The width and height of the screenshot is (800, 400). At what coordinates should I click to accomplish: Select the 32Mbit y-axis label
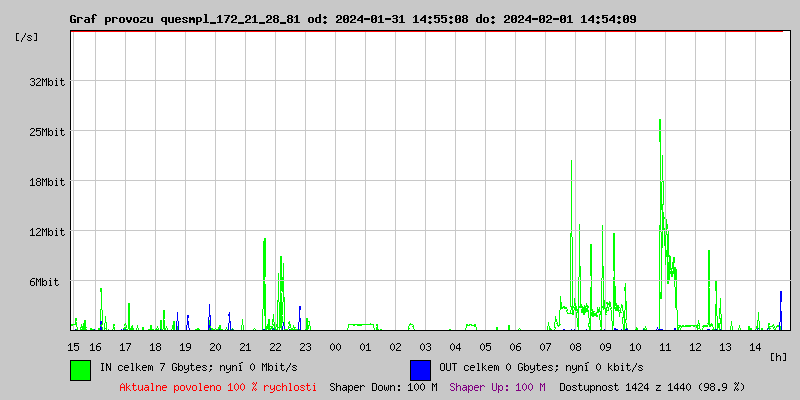tap(48, 82)
